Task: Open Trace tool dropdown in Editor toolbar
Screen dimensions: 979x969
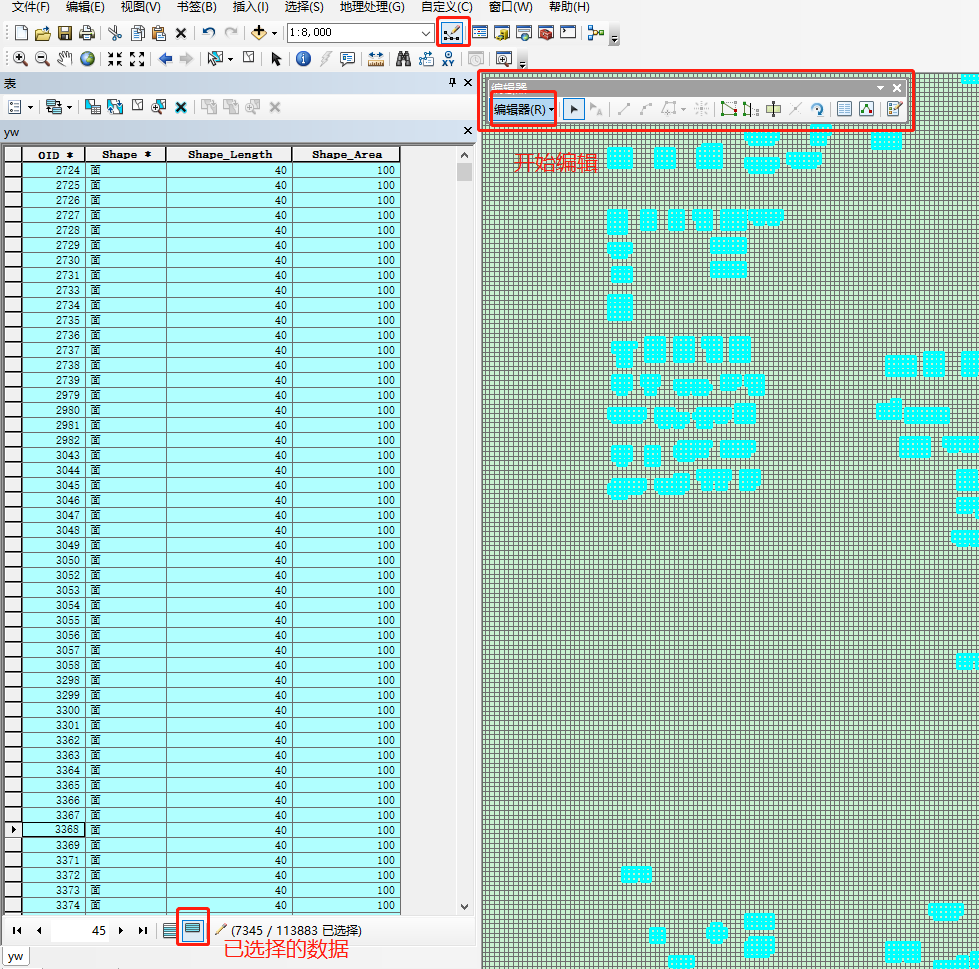Action: tap(684, 110)
